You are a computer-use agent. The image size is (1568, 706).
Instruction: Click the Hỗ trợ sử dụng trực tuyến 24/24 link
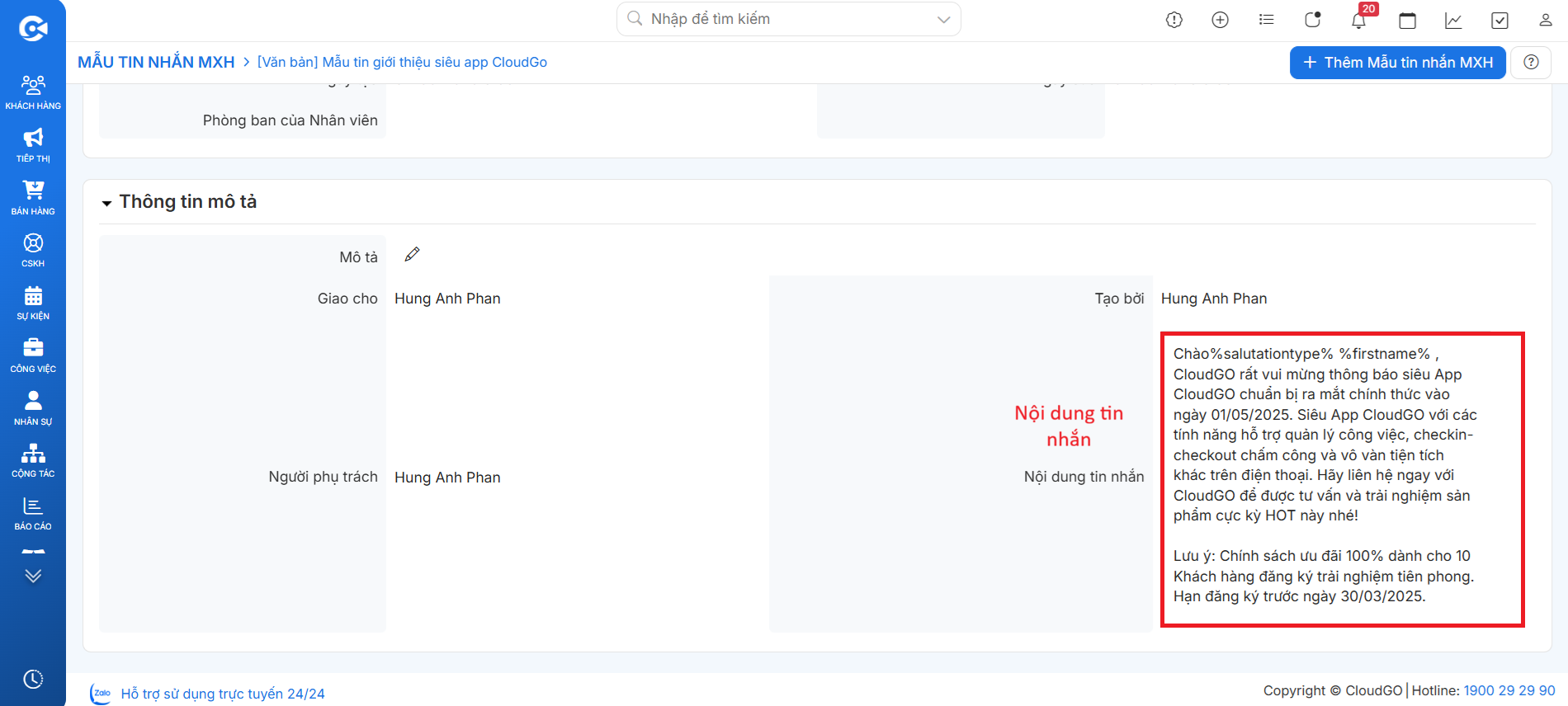pos(223,694)
